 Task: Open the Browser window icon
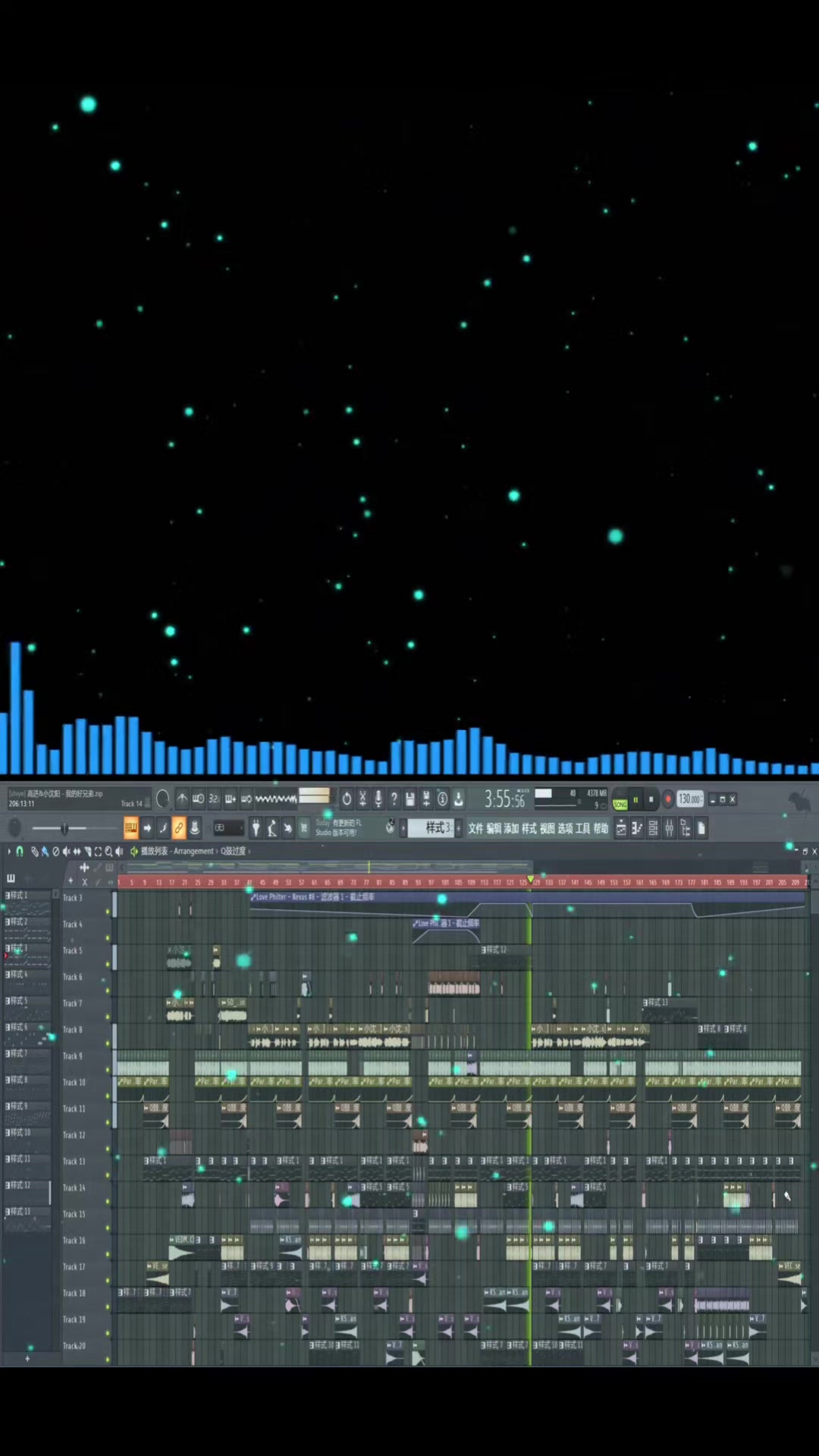point(685,828)
